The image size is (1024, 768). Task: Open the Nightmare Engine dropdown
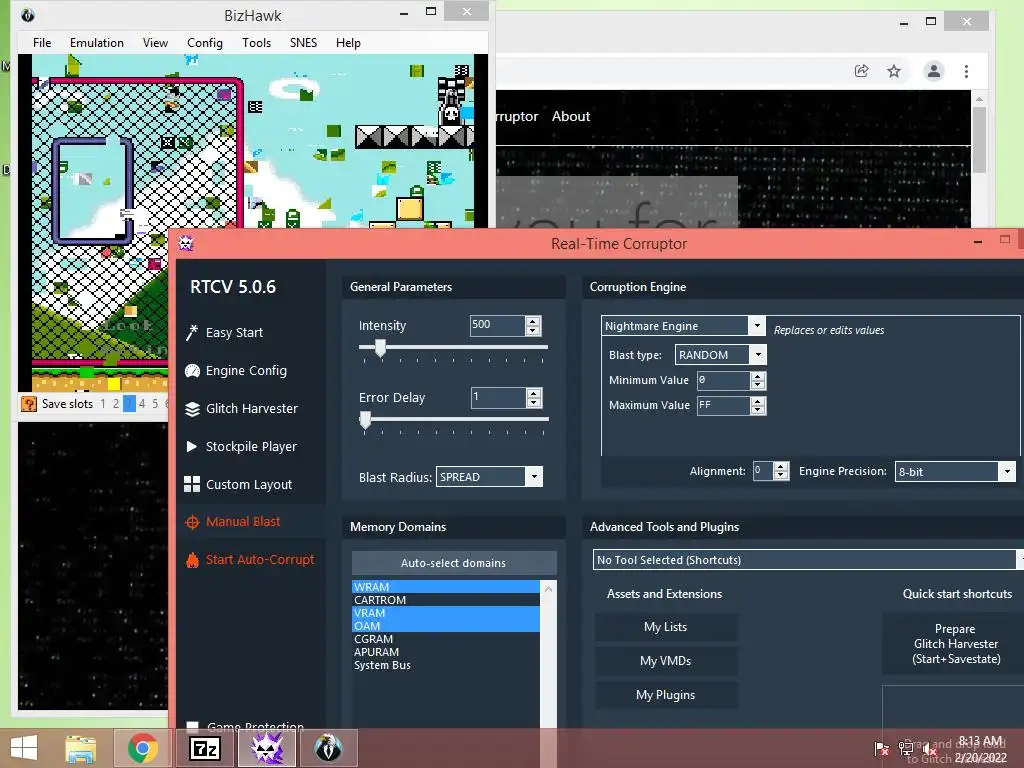[757, 325]
